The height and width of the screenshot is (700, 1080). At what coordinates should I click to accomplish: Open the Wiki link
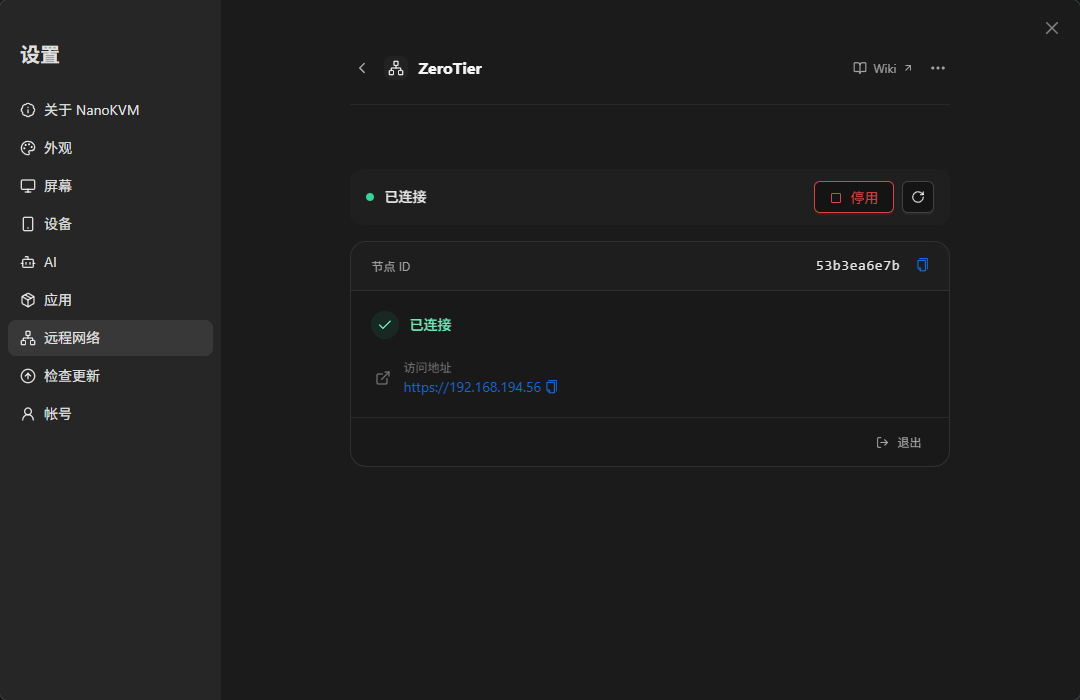pos(882,68)
